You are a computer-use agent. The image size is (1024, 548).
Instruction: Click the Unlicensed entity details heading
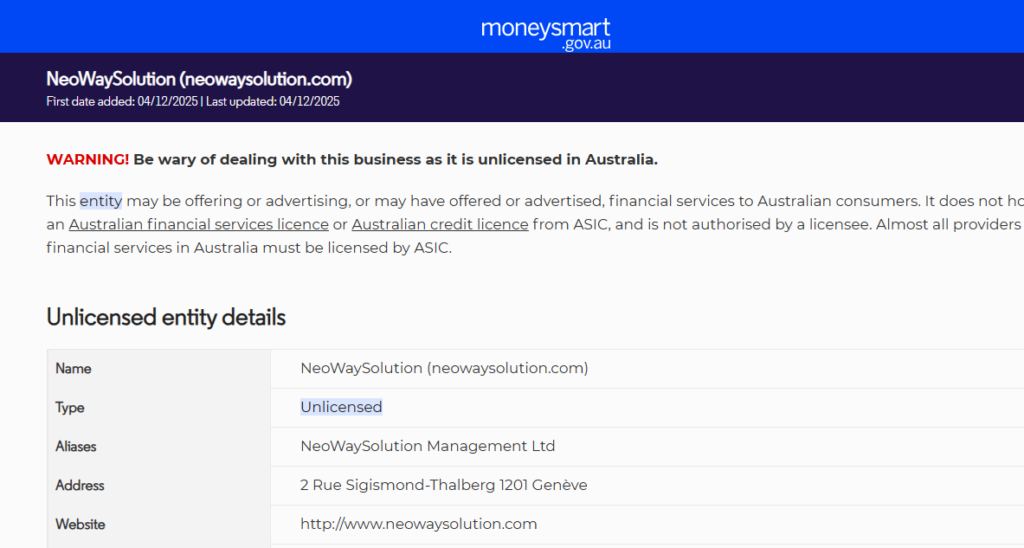pyautogui.click(x=166, y=317)
